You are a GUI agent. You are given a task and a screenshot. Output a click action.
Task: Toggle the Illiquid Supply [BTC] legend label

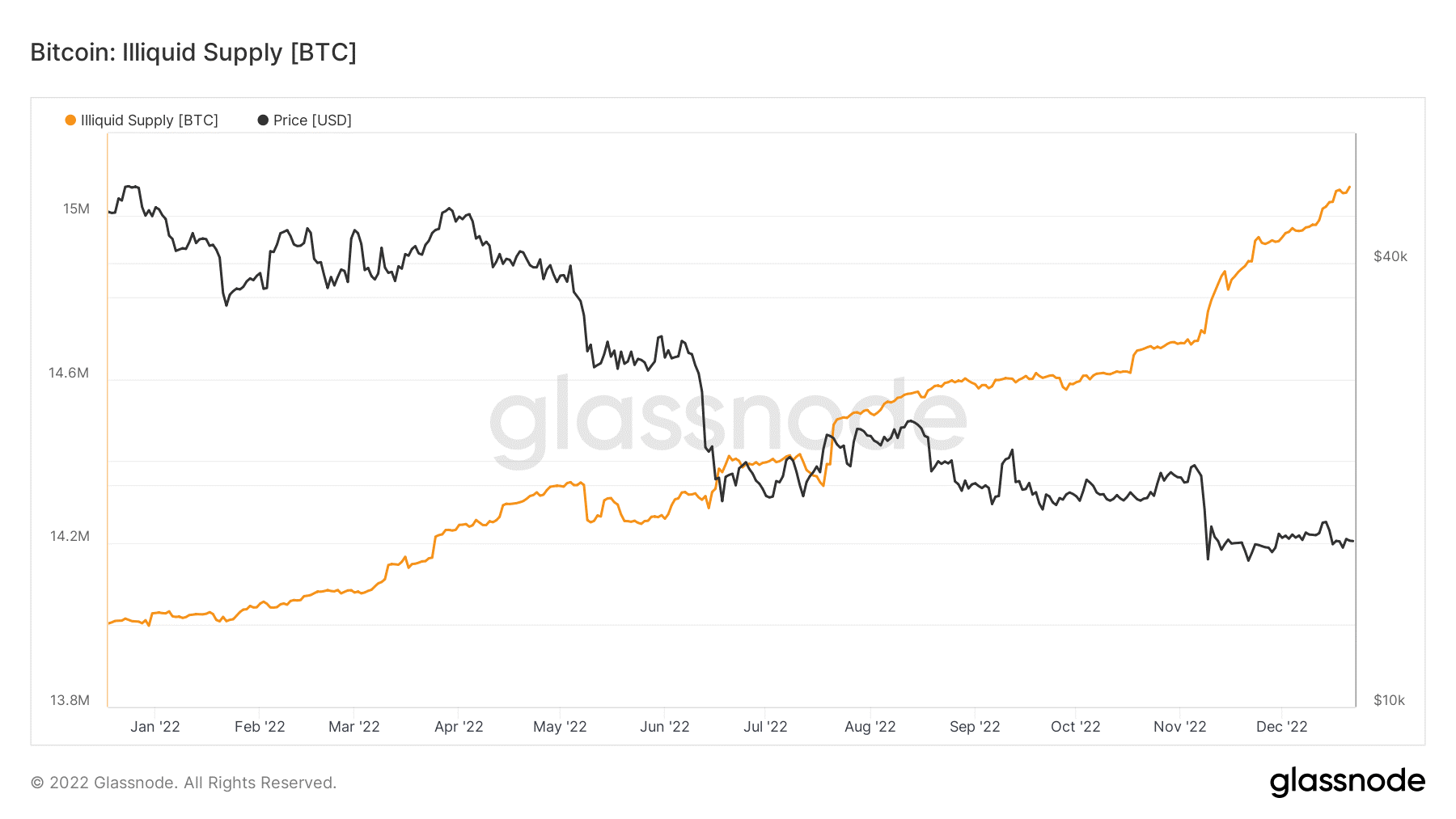[x=150, y=120]
